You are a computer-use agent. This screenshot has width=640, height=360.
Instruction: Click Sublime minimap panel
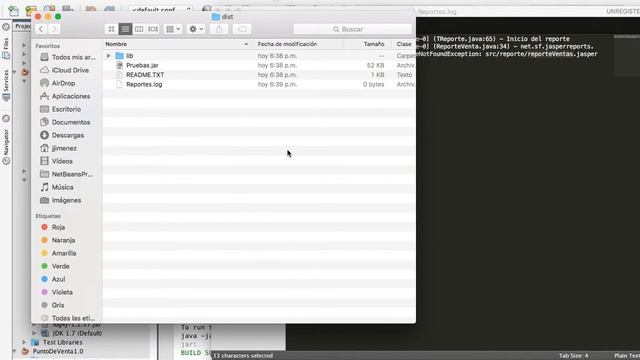[x=627, y=56]
